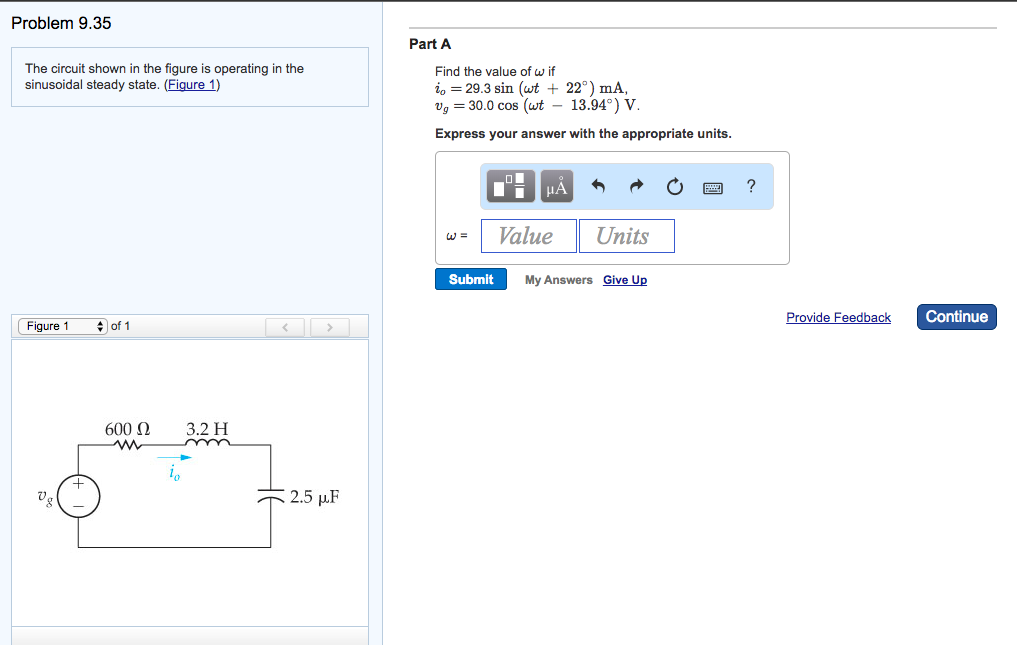The height and width of the screenshot is (645, 1017).
Task: Click the undo arrow icon
Action: point(598,187)
